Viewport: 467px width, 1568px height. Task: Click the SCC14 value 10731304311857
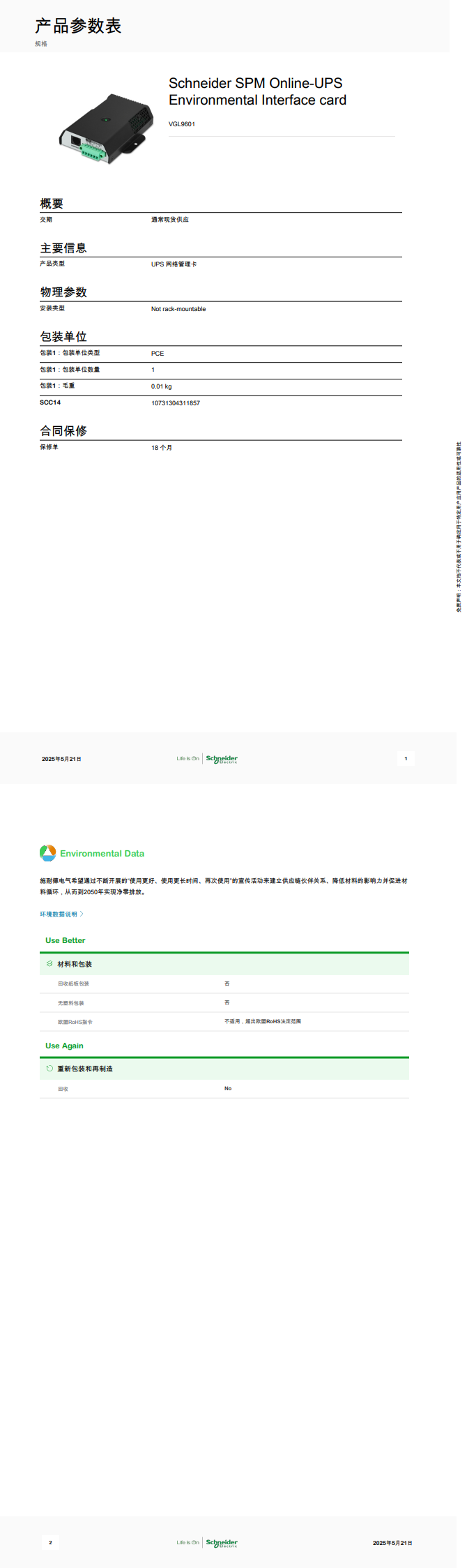tap(176, 403)
